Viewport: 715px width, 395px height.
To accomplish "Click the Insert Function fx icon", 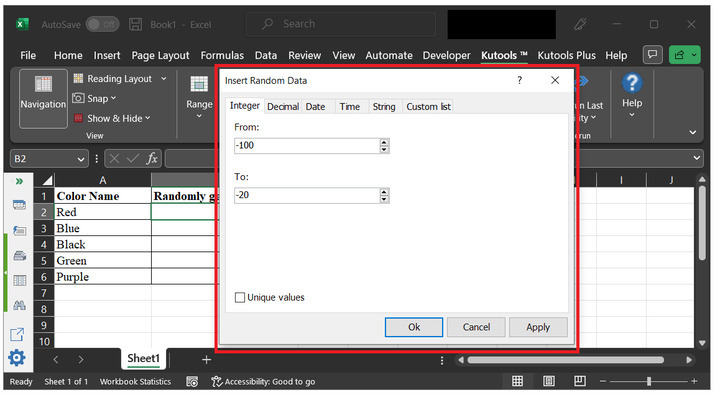I will coord(152,159).
